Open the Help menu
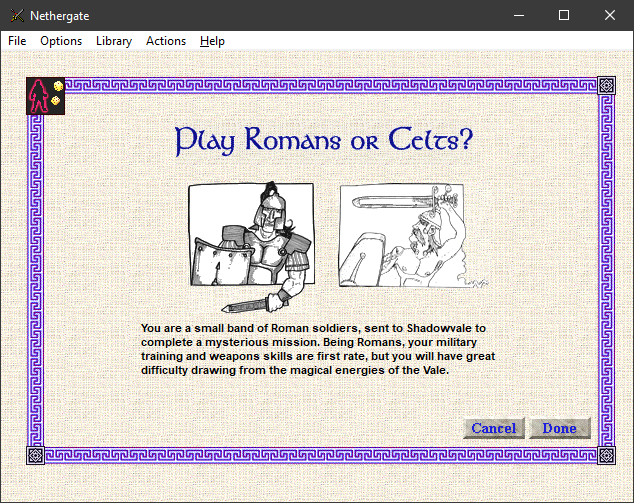634x503 pixels. tap(212, 41)
